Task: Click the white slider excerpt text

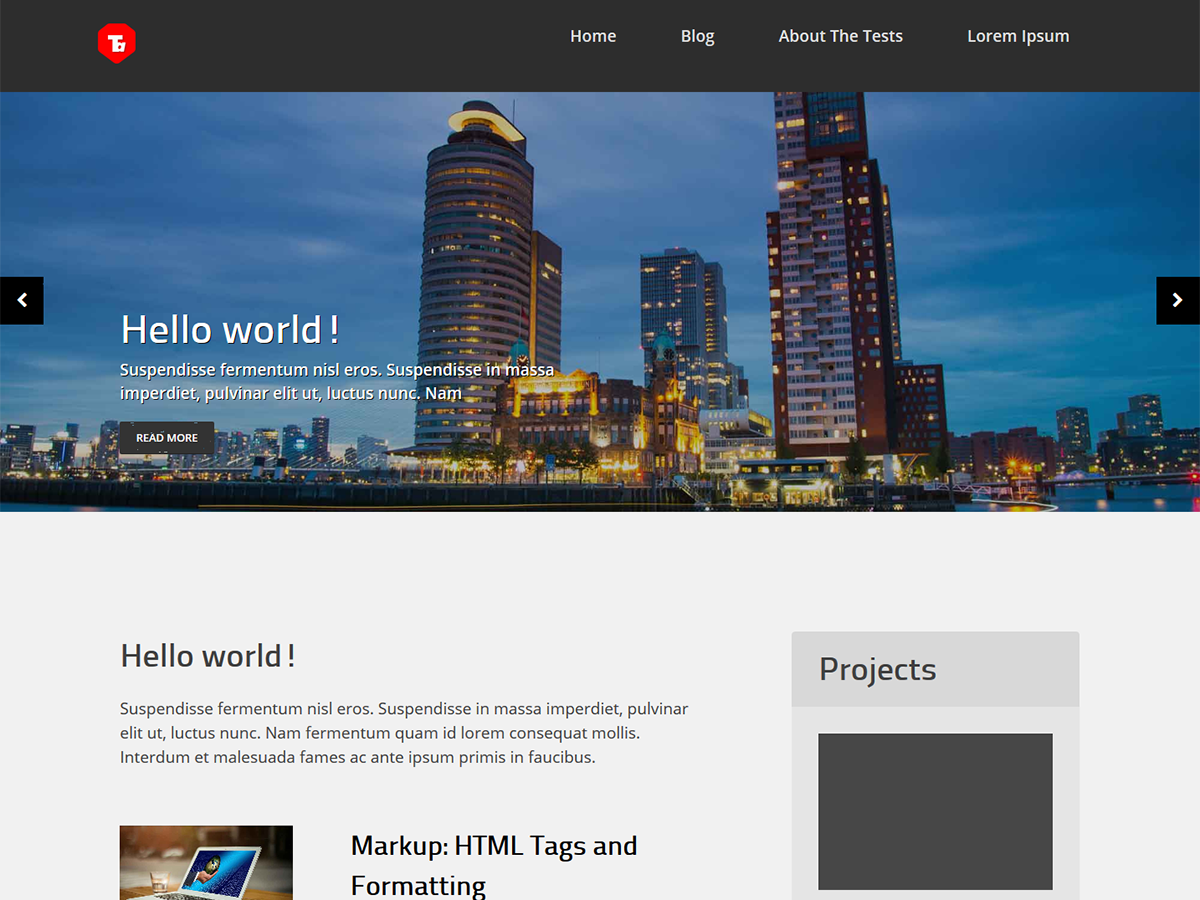Action: click(336, 382)
